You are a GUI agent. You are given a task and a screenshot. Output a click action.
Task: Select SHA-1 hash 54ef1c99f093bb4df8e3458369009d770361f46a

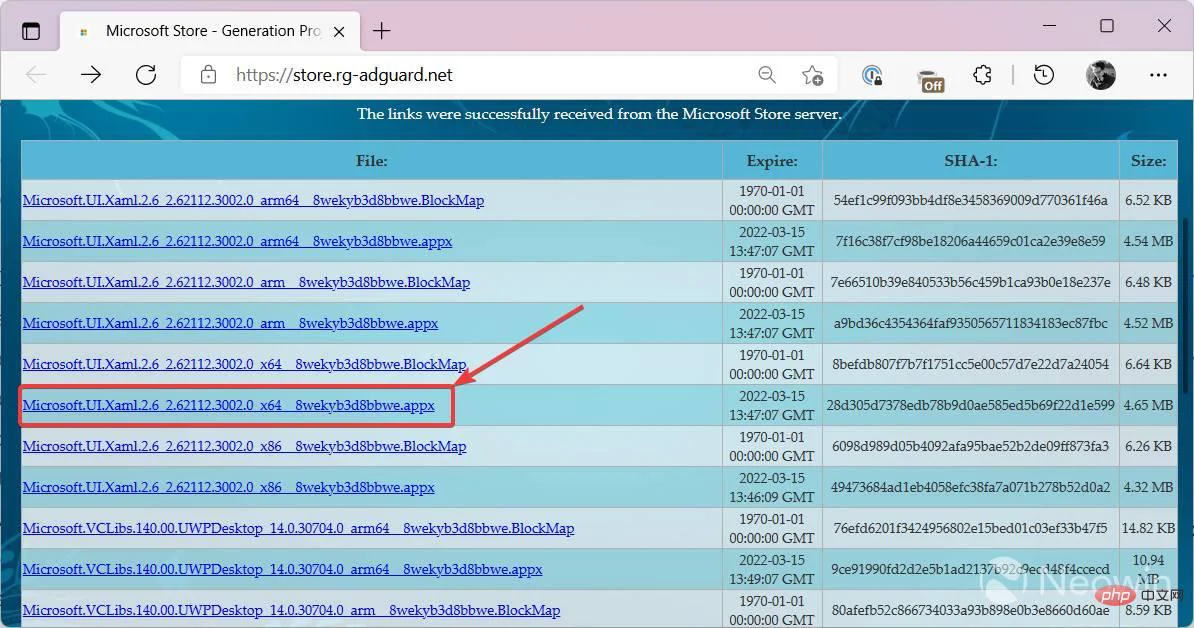click(970, 200)
